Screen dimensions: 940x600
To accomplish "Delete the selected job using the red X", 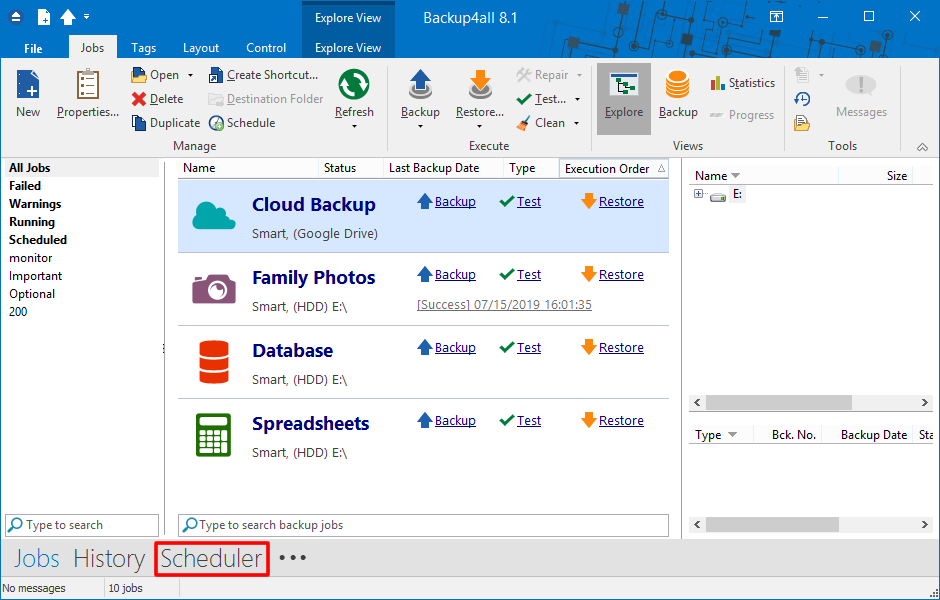I will point(139,99).
